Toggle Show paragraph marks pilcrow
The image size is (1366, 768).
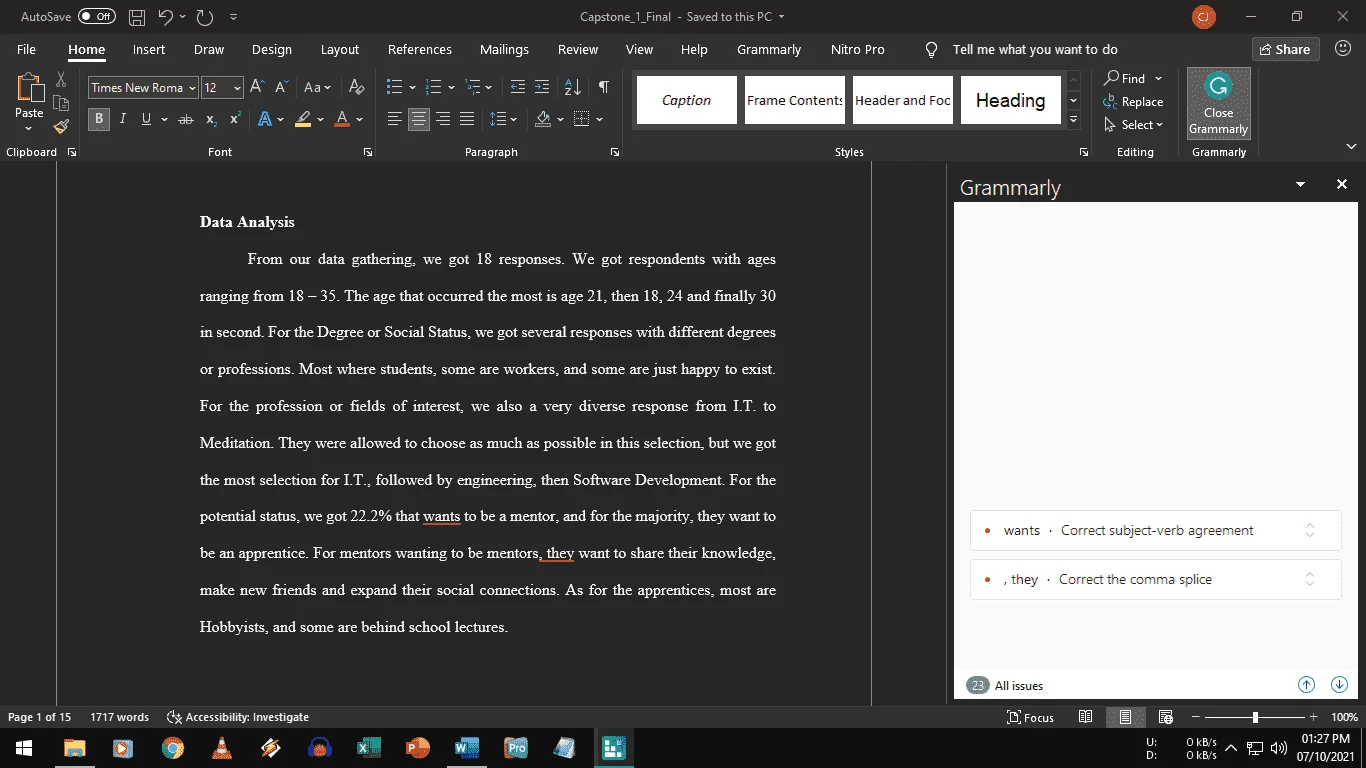(x=603, y=87)
